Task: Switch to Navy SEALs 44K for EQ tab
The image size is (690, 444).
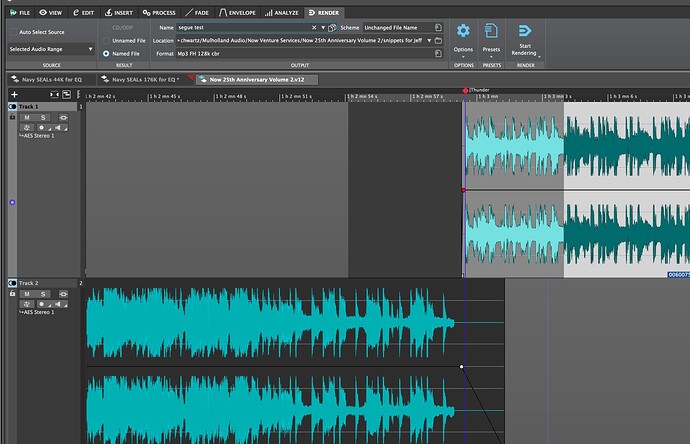Action: coord(50,78)
